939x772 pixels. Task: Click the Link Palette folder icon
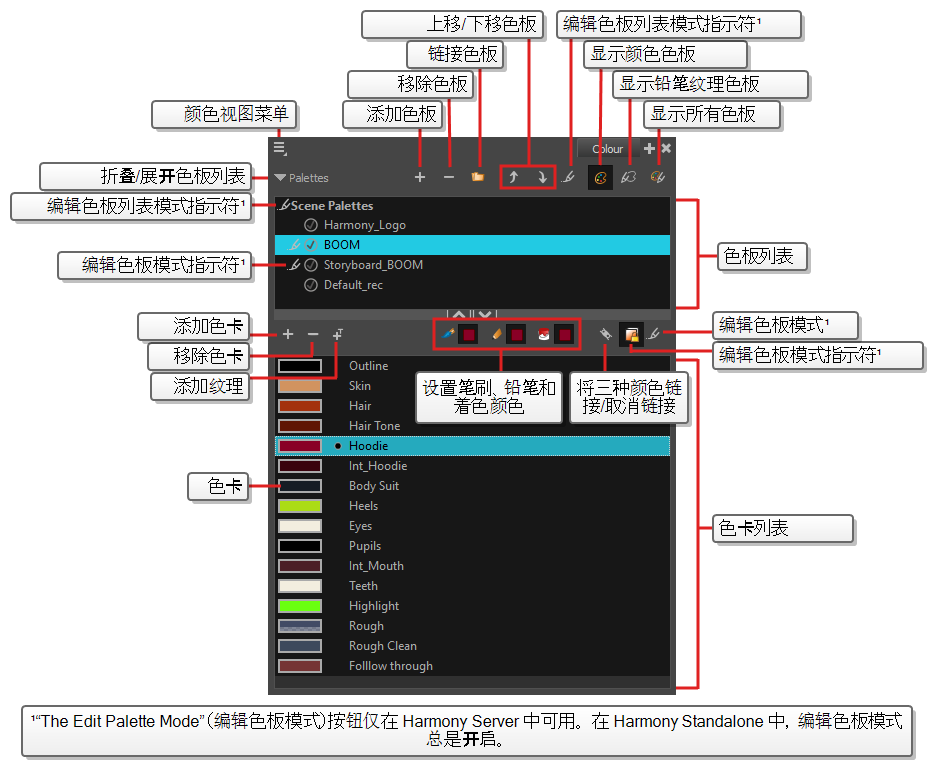click(478, 177)
